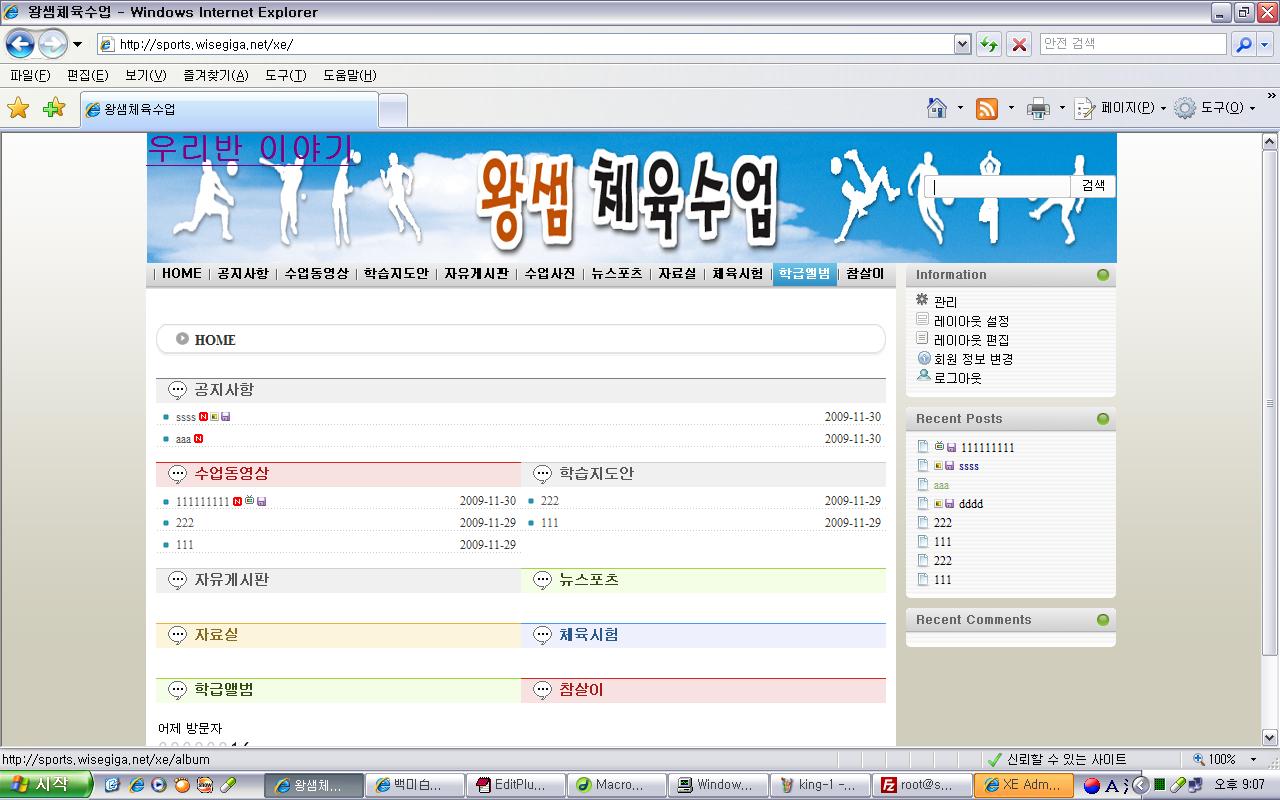Screen dimensions: 1280x800
Task: Switch to the FileZilla root@s... taskbar window
Action: [x=921, y=785]
